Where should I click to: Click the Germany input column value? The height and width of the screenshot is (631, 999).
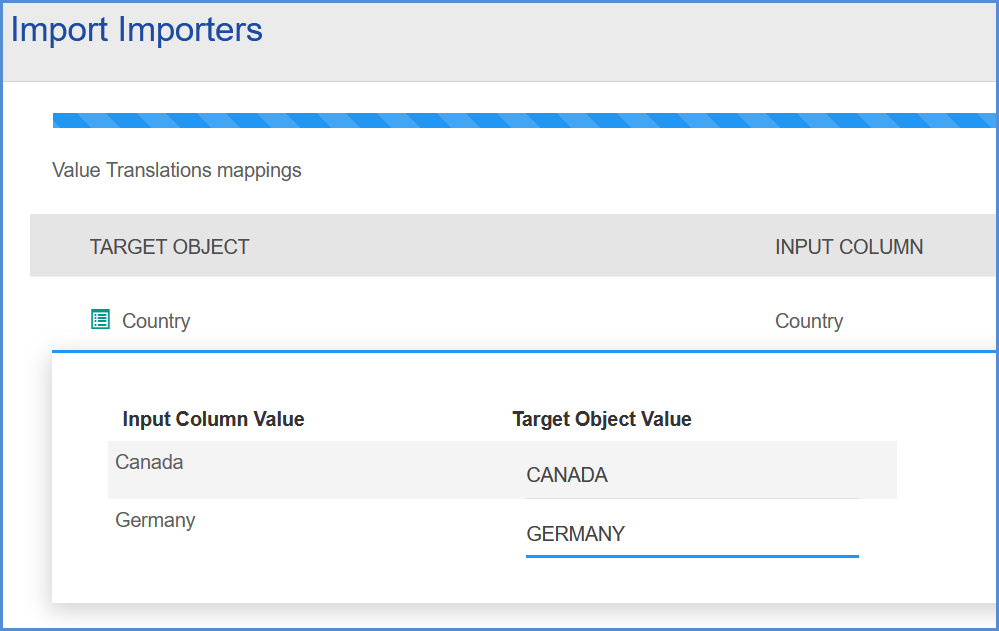(x=155, y=520)
